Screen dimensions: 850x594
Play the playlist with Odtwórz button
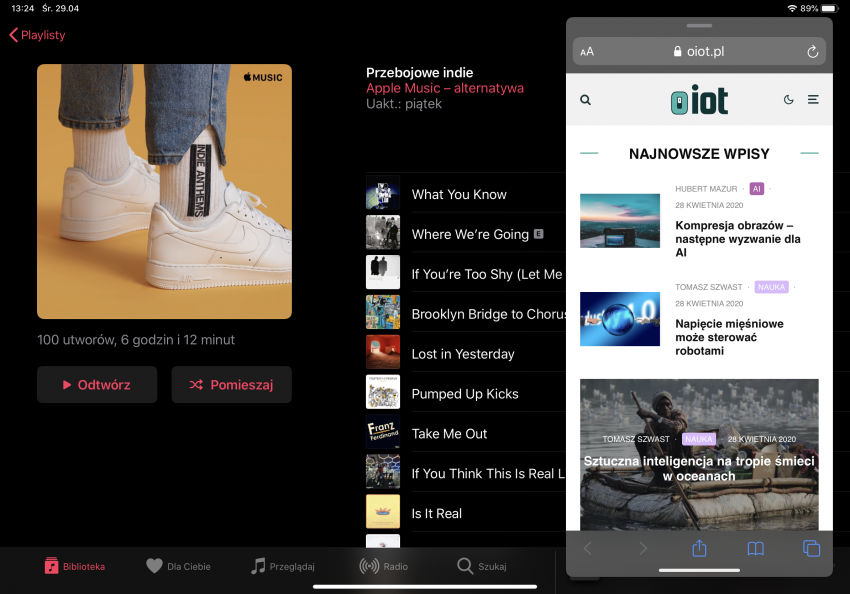point(97,384)
